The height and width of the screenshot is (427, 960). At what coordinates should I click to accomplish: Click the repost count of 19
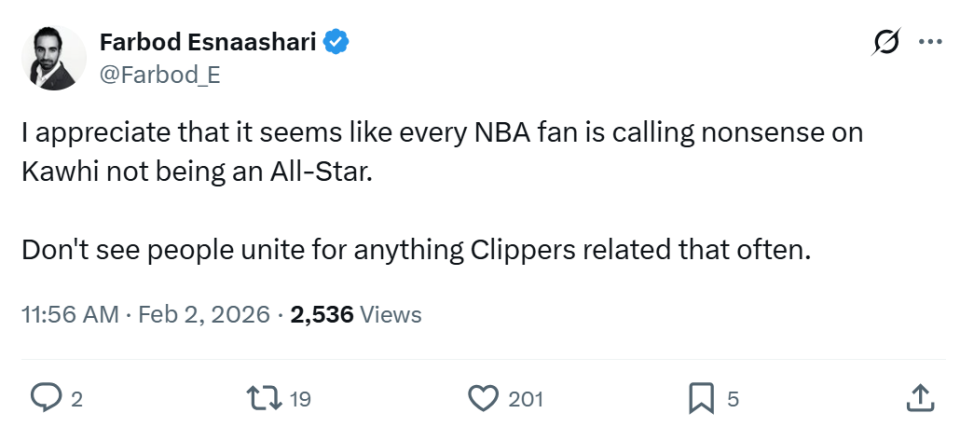[x=300, y=399]
